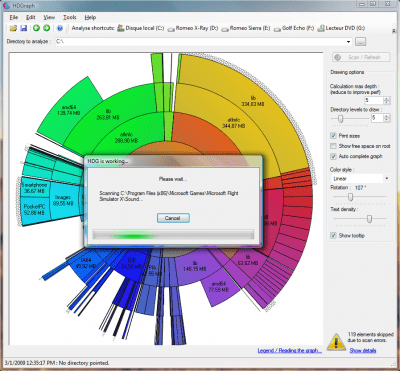Click the Calculation max depth spinner

(387, 100)
